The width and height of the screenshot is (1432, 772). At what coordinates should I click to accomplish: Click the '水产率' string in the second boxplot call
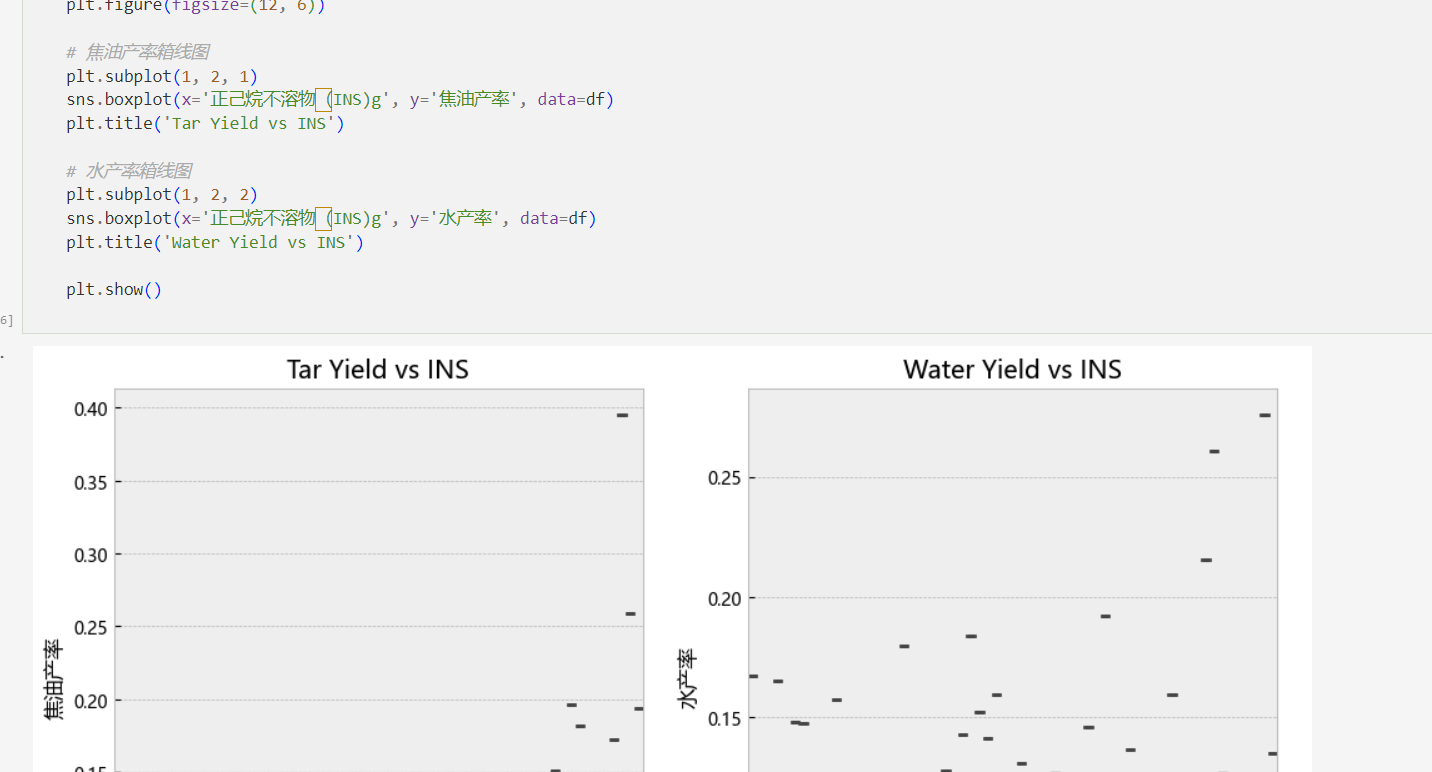pyautogui.click(x=468, y=219)
